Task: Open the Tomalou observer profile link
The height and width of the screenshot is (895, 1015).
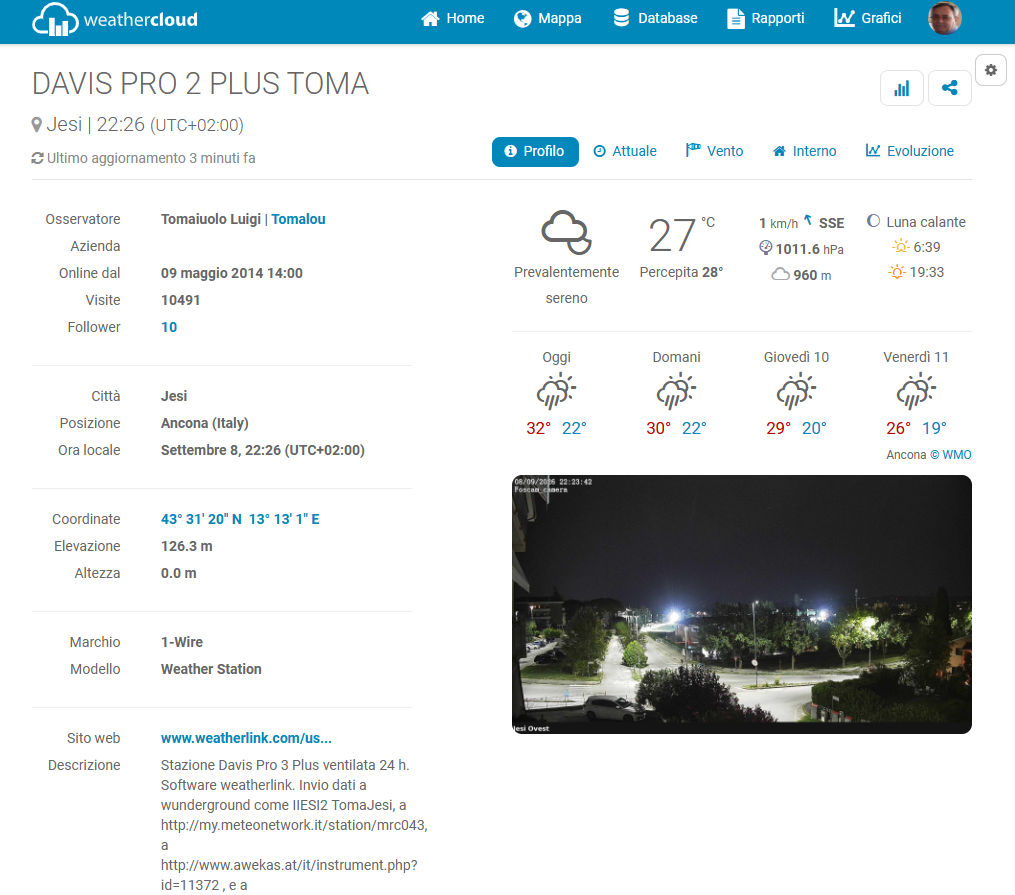Action: click(298, 219)
